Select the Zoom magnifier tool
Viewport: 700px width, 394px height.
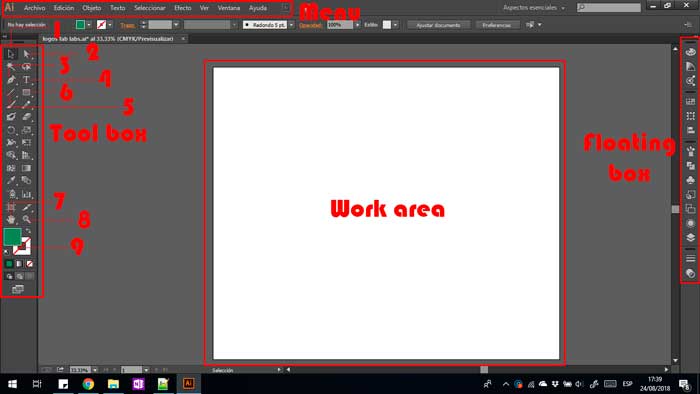pyautogui.click(x=27, y=220)
